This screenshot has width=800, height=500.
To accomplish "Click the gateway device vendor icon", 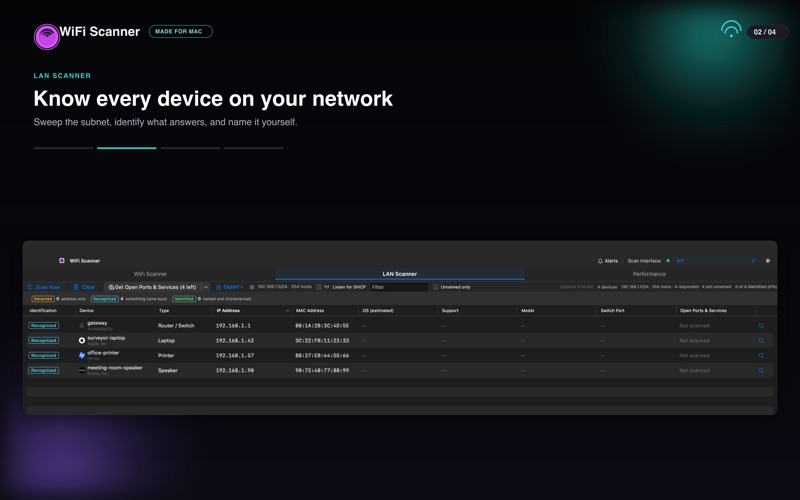I will [x=82, y=326].
